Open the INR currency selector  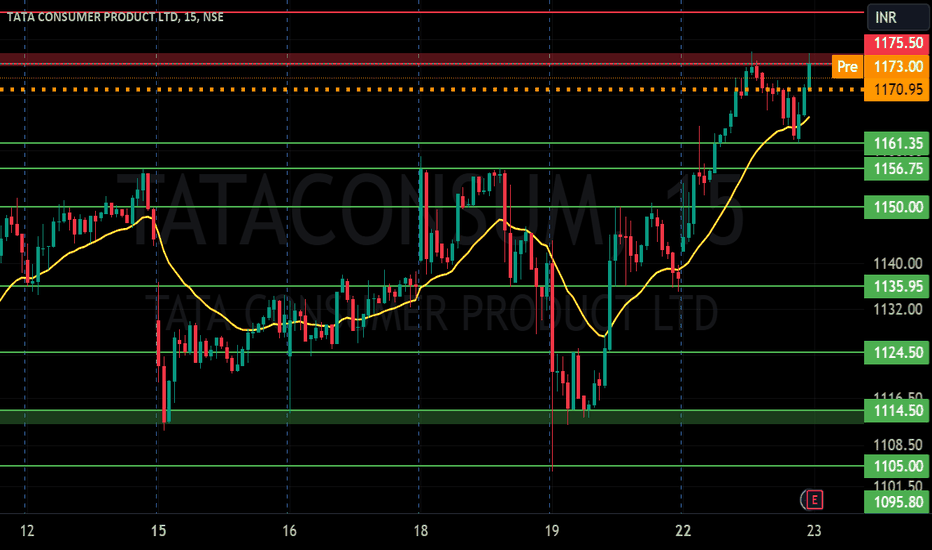click(x=898, y=17)
